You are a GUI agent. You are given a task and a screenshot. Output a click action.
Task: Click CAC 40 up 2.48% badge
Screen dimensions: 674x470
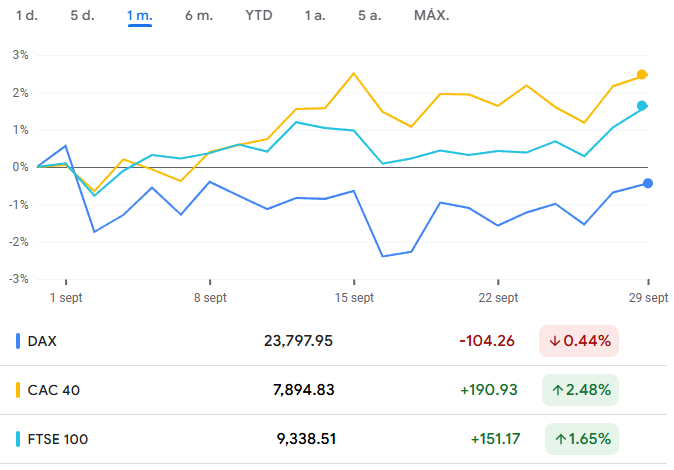[x=580, y=390]
